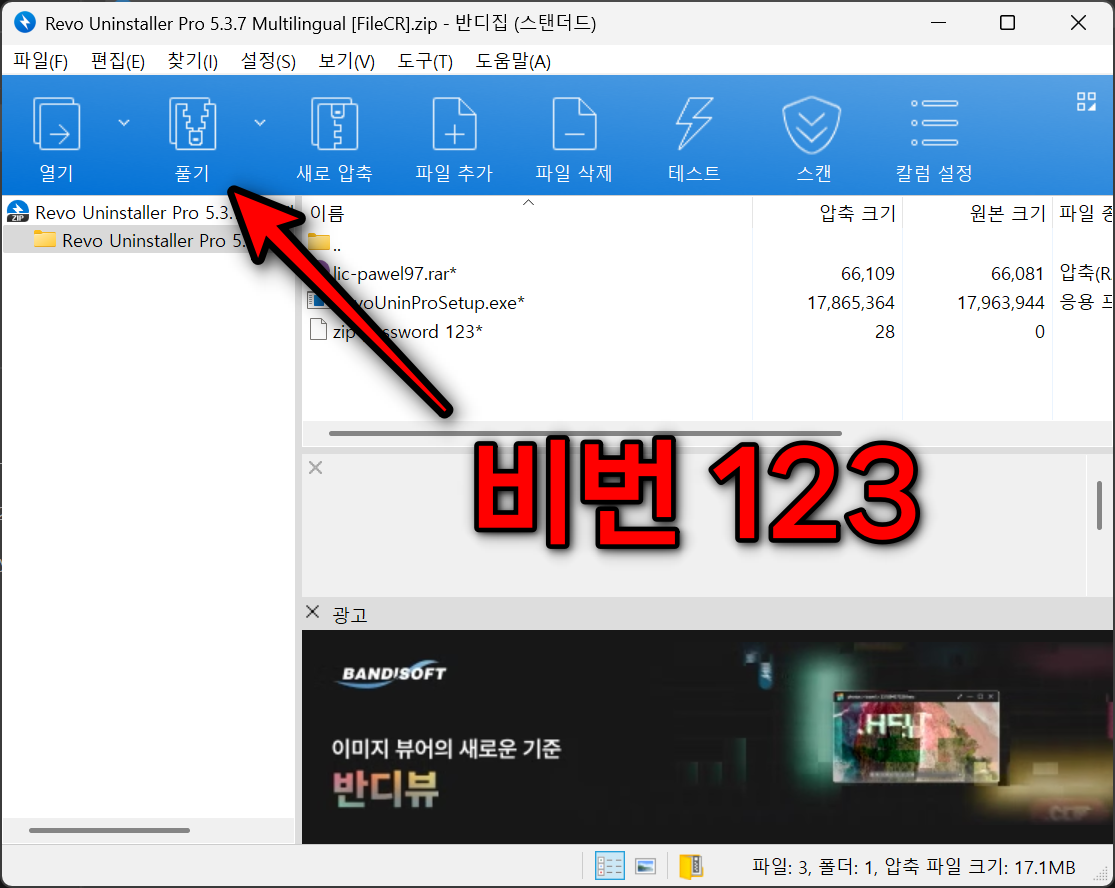This screenshot has height=888, width=1115.
Task: Click the file list horizontal scrollbar
Action: pos(585,433)
